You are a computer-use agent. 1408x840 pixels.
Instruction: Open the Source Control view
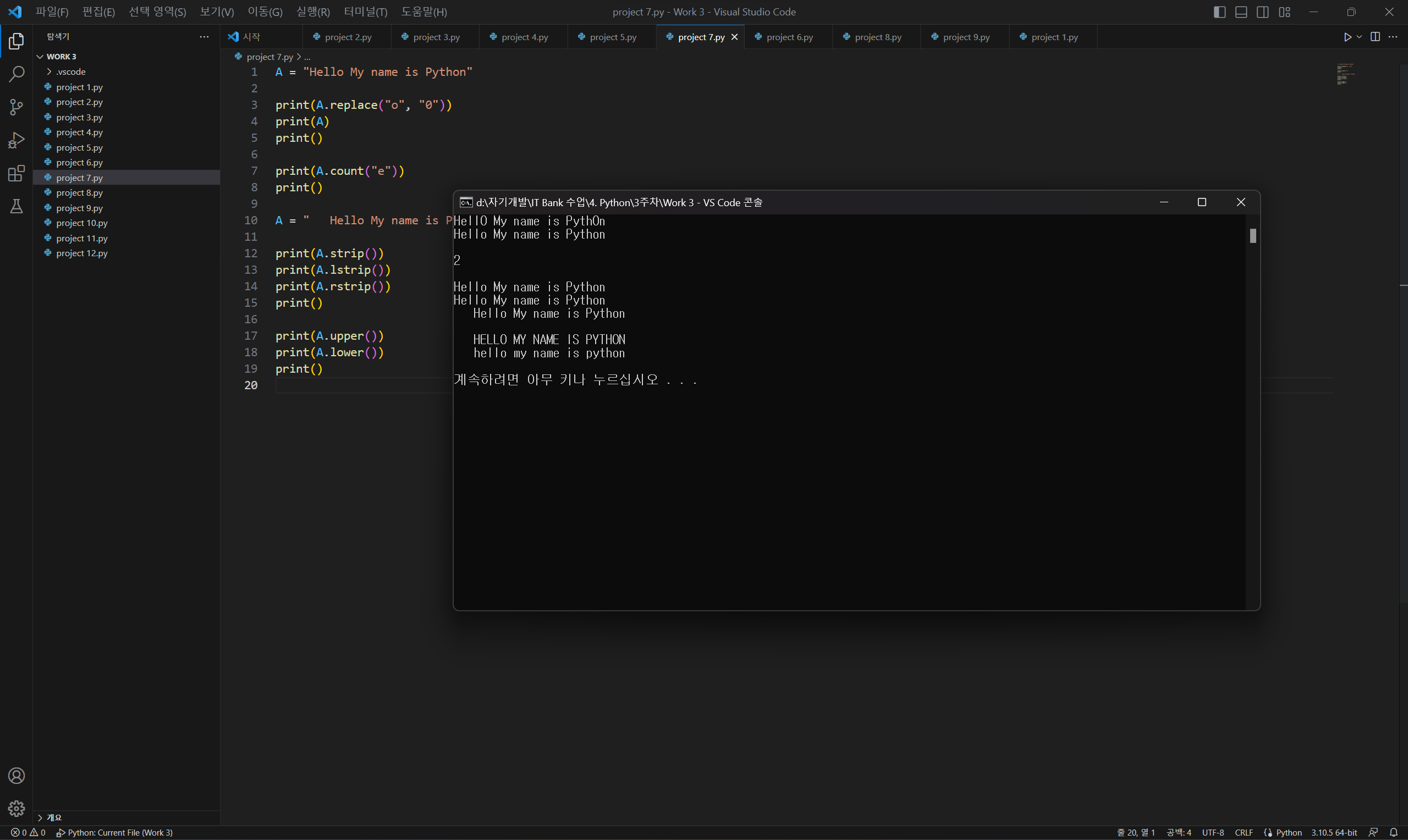click(x=16, y=107)
